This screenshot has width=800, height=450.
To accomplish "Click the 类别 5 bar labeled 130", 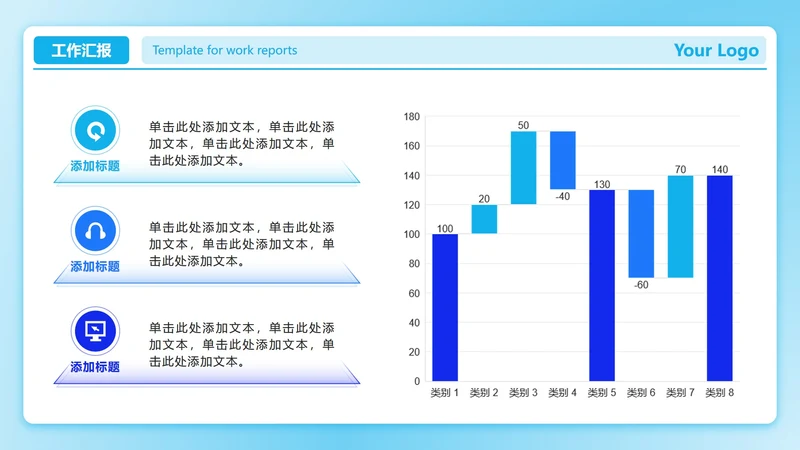I will 602,285.
